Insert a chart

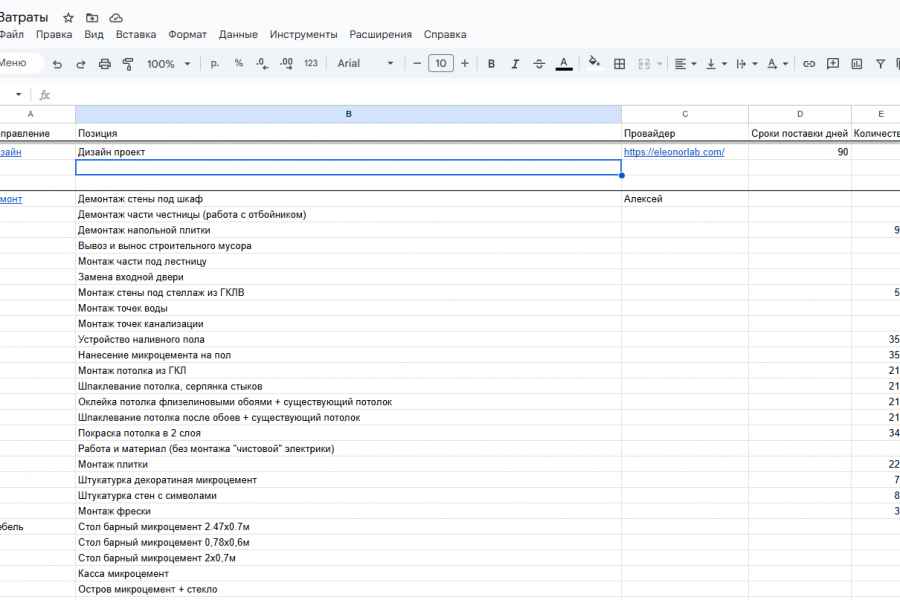[x=856, y=64]
